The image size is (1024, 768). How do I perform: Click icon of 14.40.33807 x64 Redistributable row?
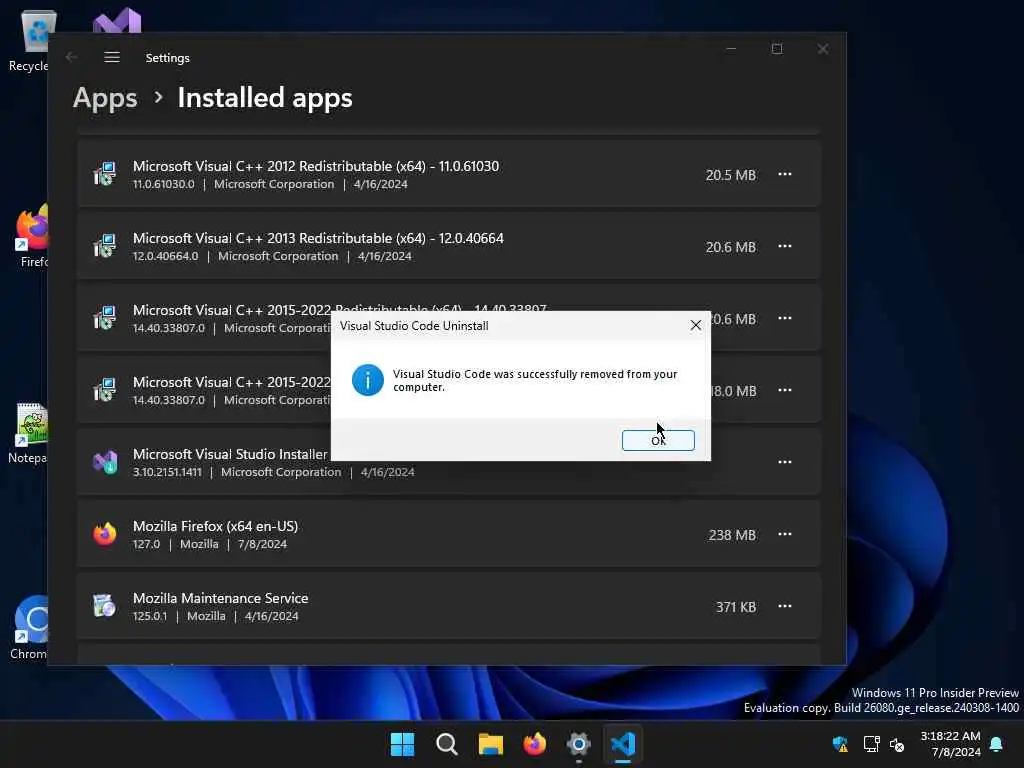(x=104, y=318)
